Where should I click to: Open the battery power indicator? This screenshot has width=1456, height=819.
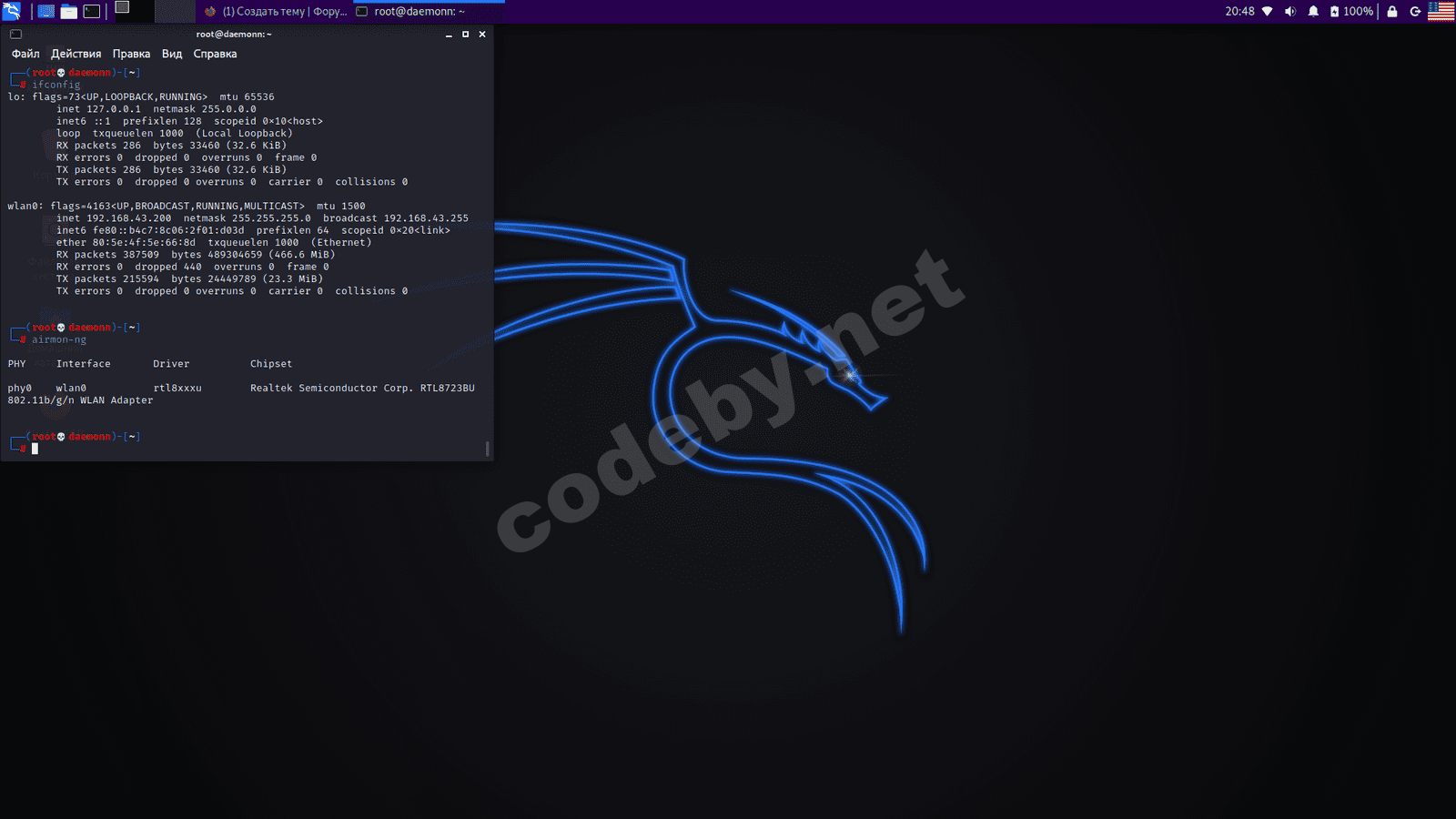click(x=1335, y=12)
